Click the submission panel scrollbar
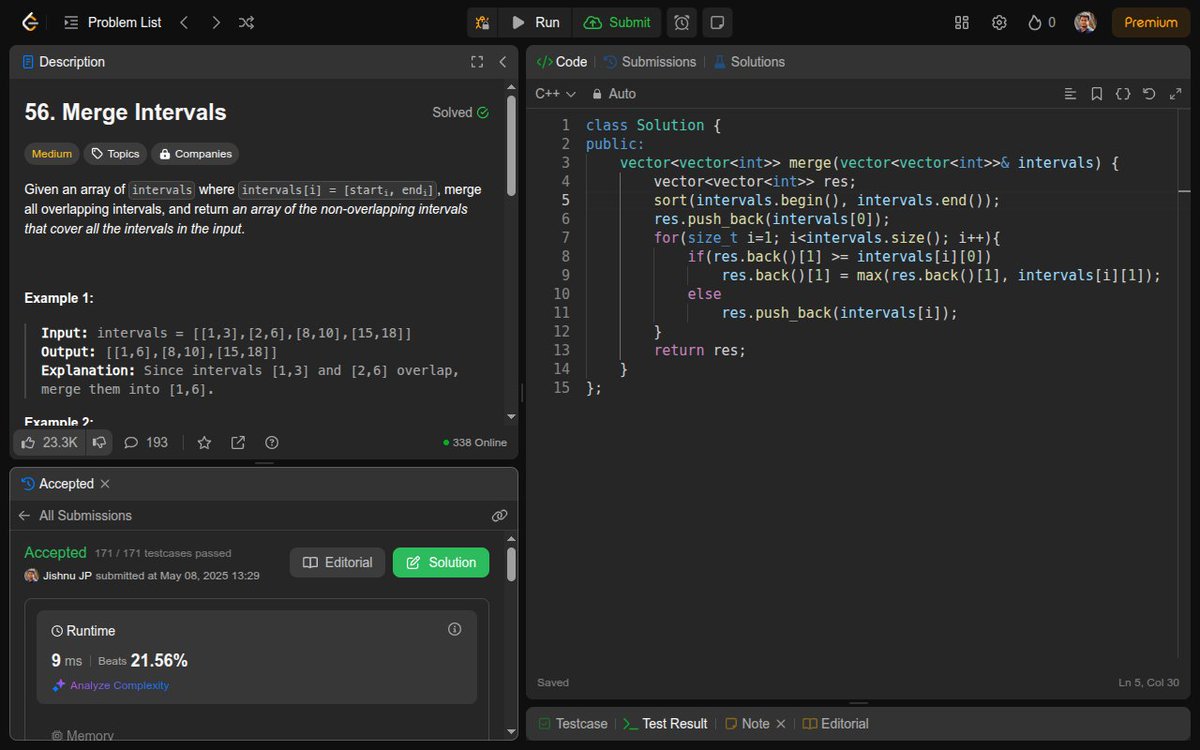This screenshot has height=750, width=1200. coord(512,564)
